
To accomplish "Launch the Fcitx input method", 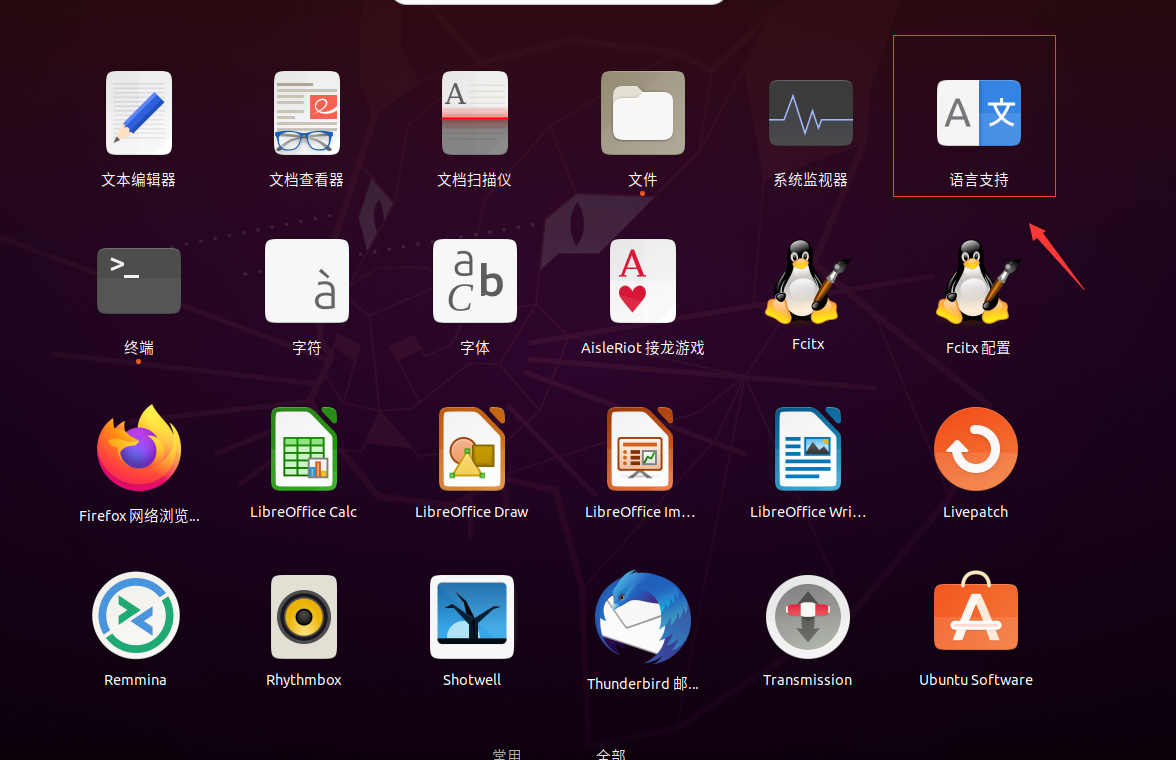I will tap(808, 281).
